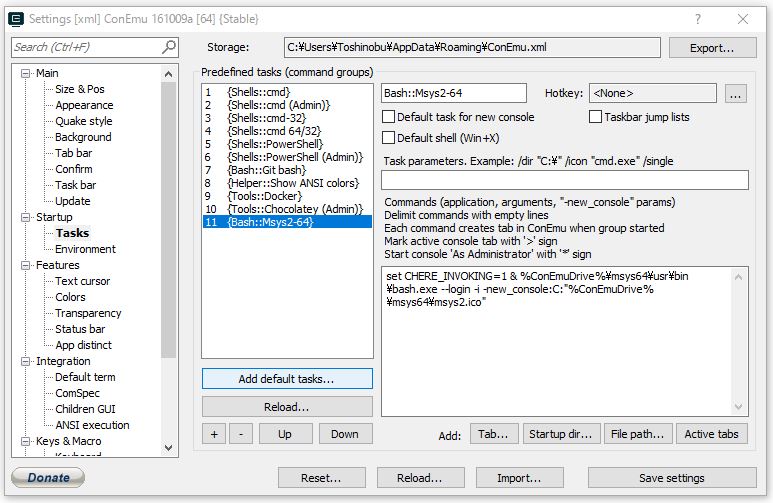Collapse the Startup tree node
The image size is (773, 503).
click(25, 217)
